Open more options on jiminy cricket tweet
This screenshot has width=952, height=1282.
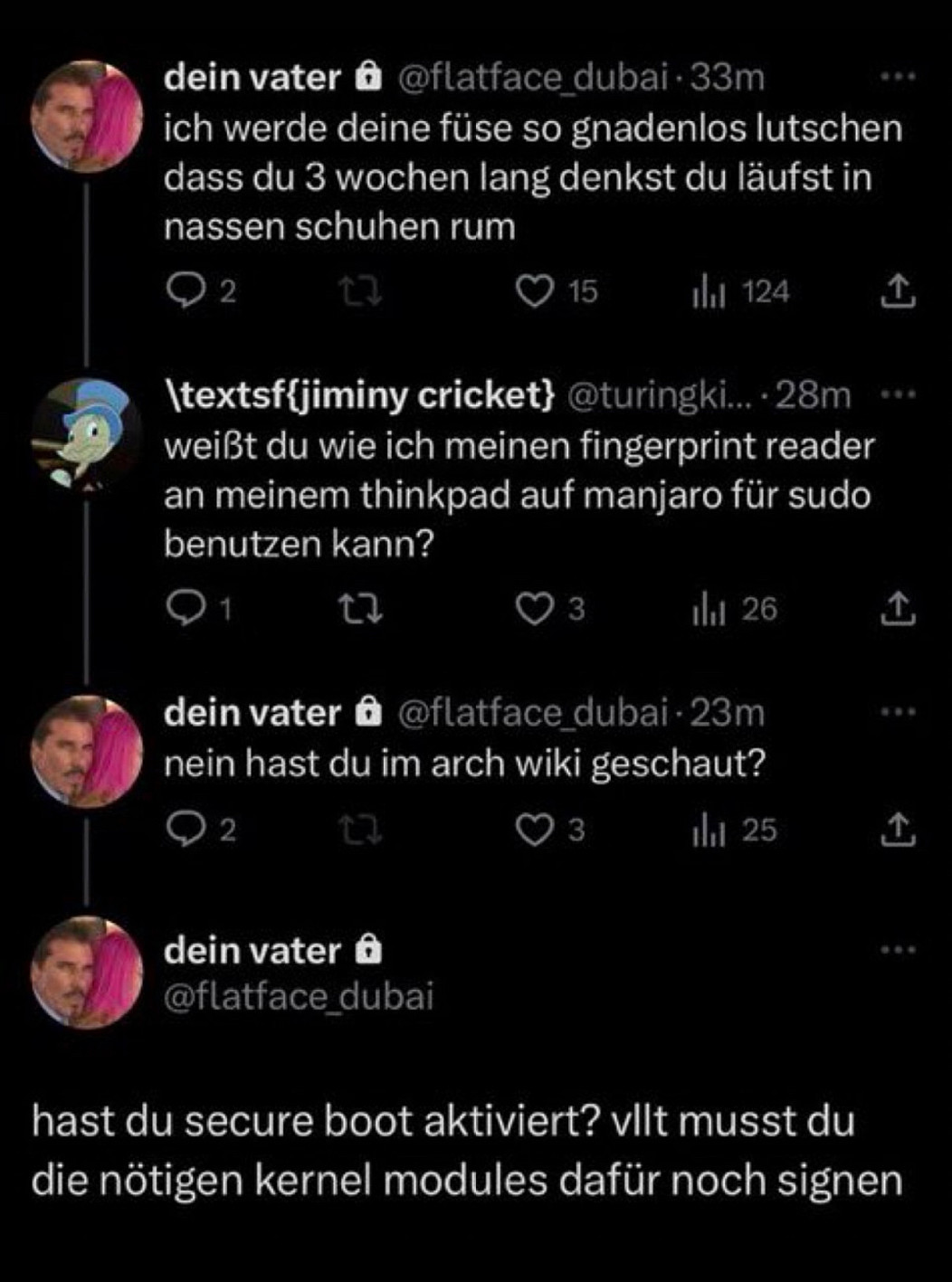tap(898, 395)
